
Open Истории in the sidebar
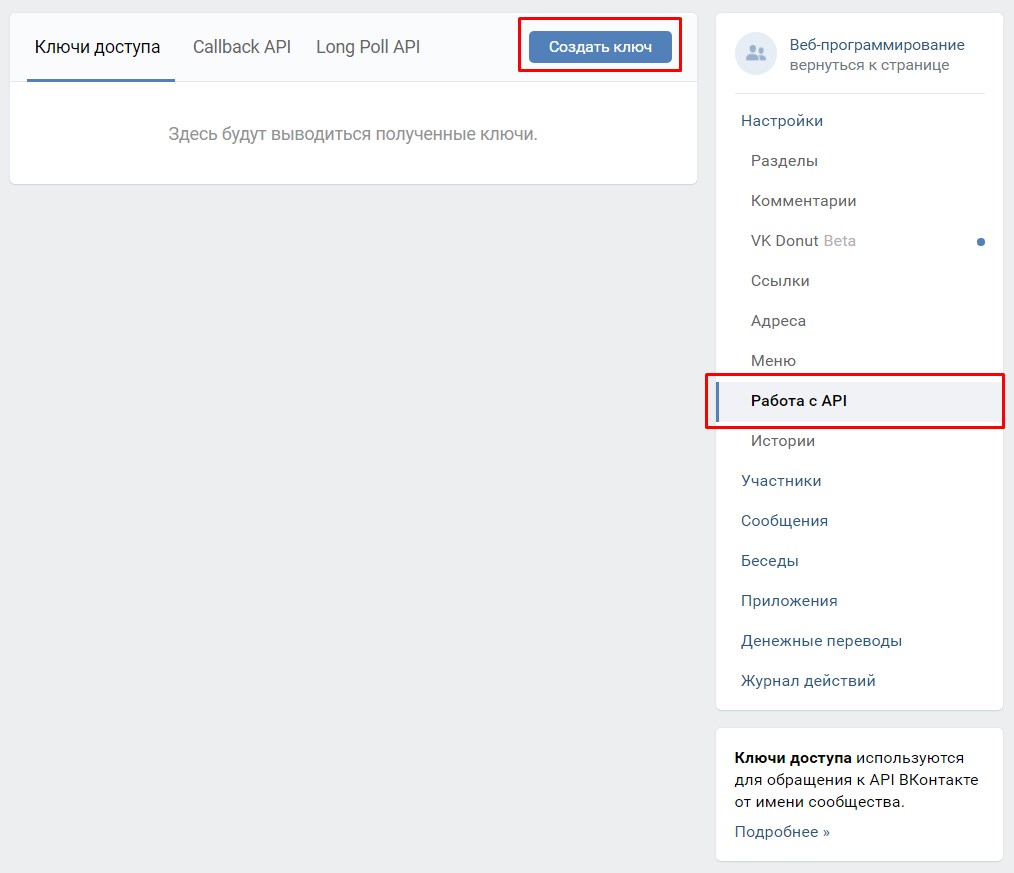[782, 441]
